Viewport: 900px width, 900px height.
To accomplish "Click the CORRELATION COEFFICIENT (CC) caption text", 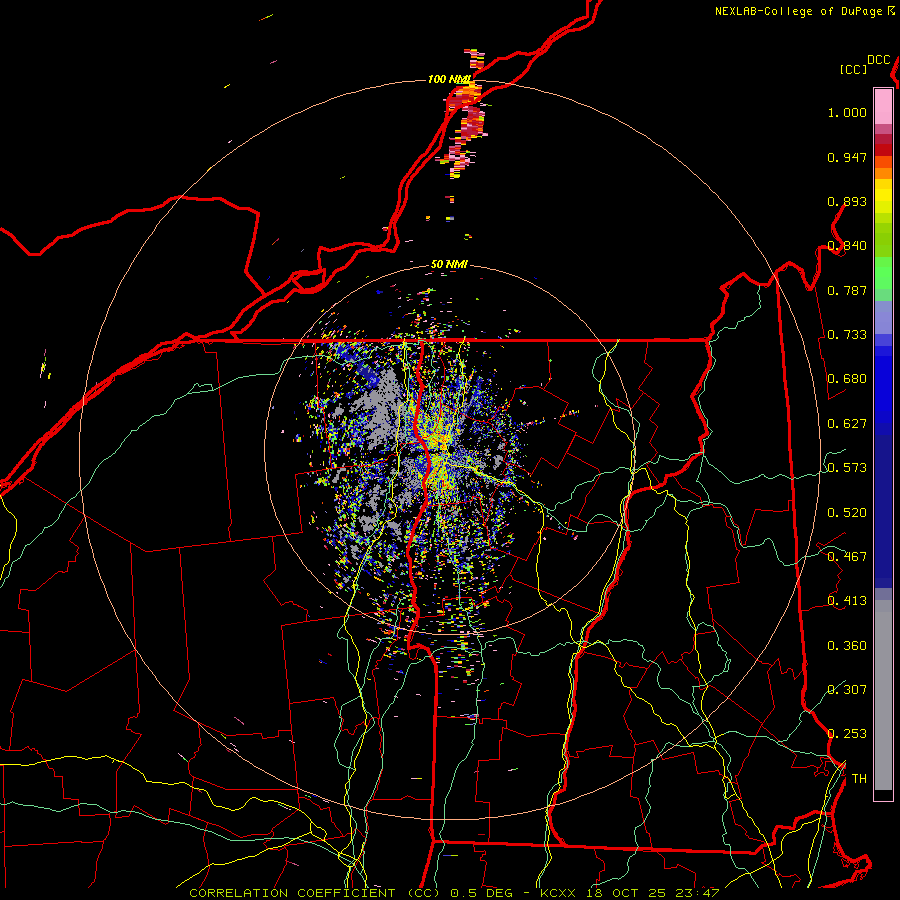I will 315,893.
